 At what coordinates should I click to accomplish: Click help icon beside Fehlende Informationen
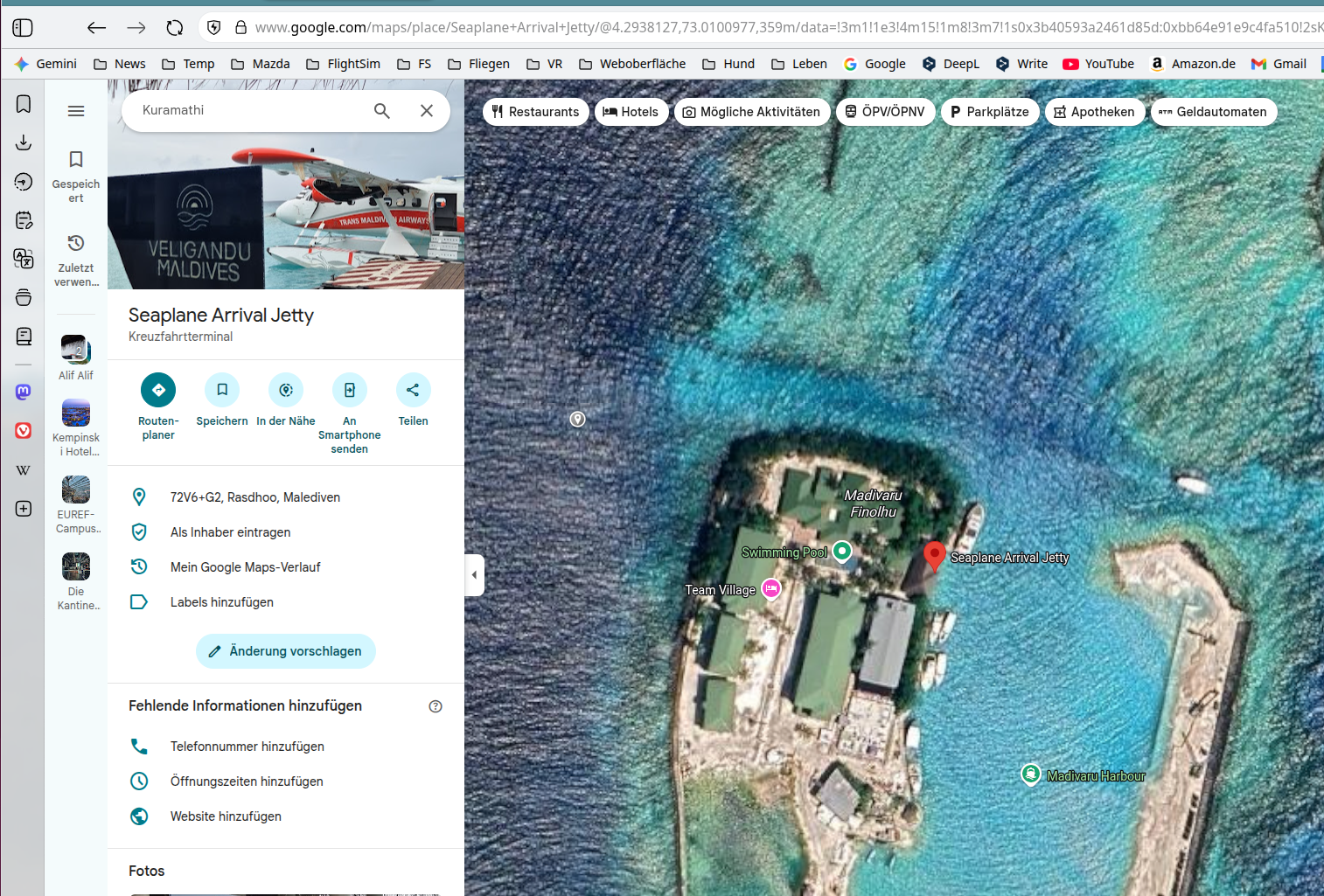point(436,706)
